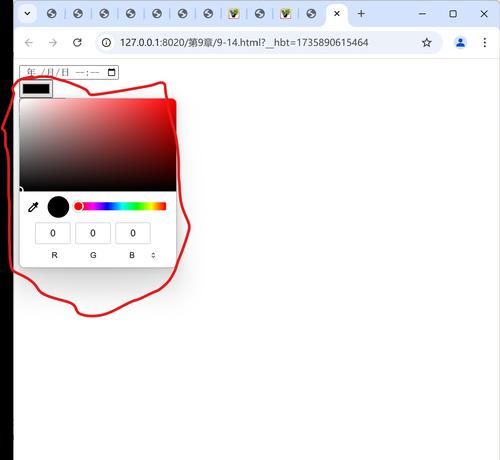The height and width of the screenshot is (460, 500).
Task: Expand the tab search dropdown chevron
Action: [x=27, y=14]
